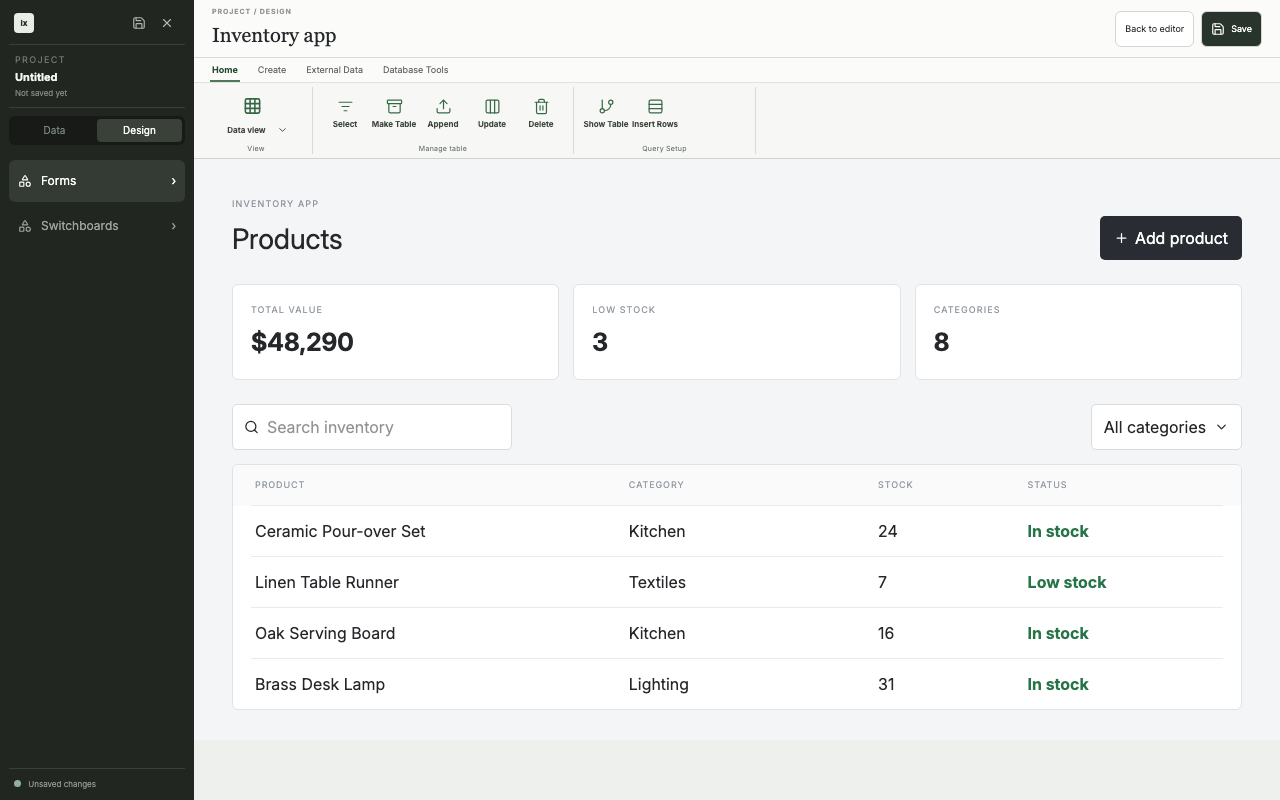Click the PRODUCT column header

[280, 485]
